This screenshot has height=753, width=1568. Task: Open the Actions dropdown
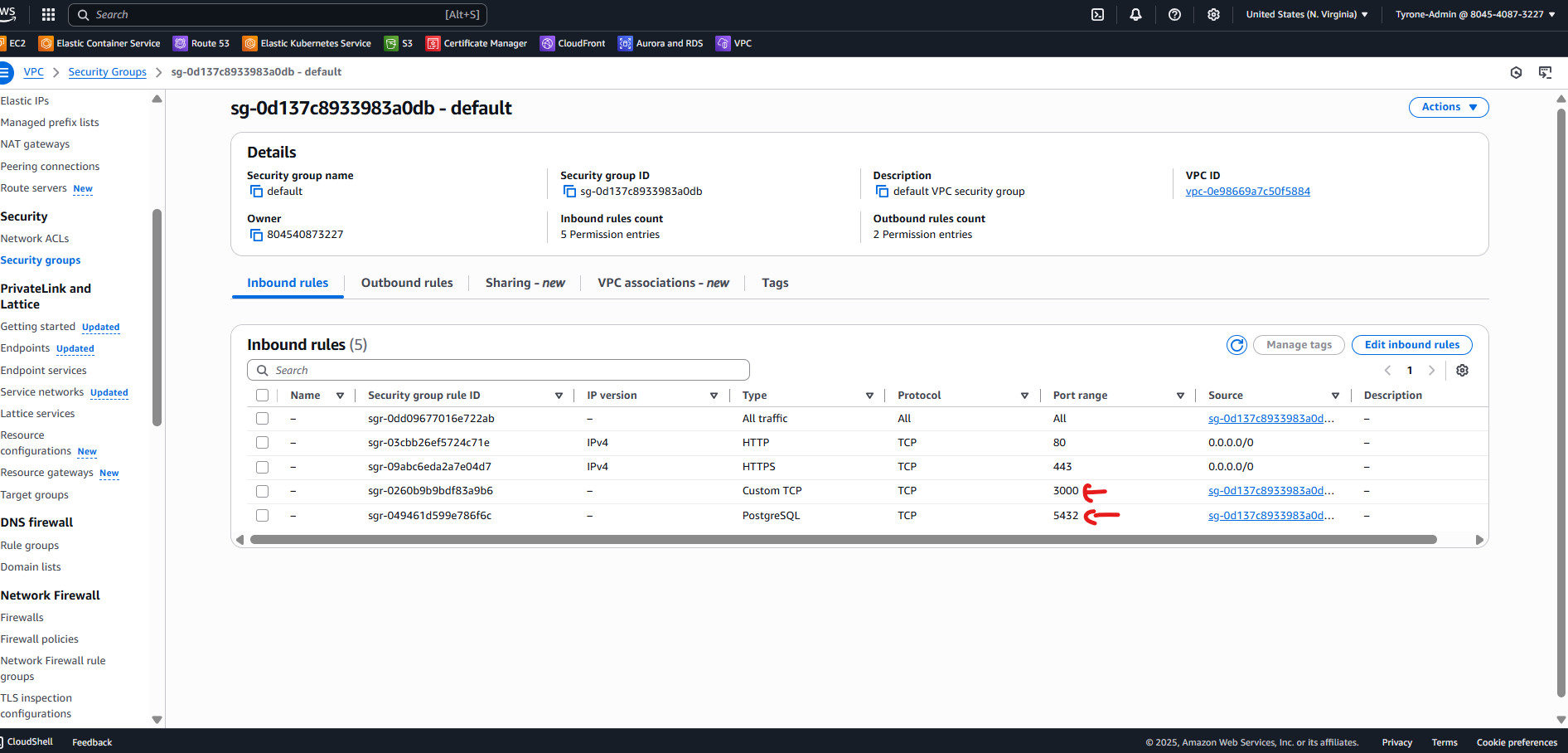pyautogui.click(x=1448, y=107)
